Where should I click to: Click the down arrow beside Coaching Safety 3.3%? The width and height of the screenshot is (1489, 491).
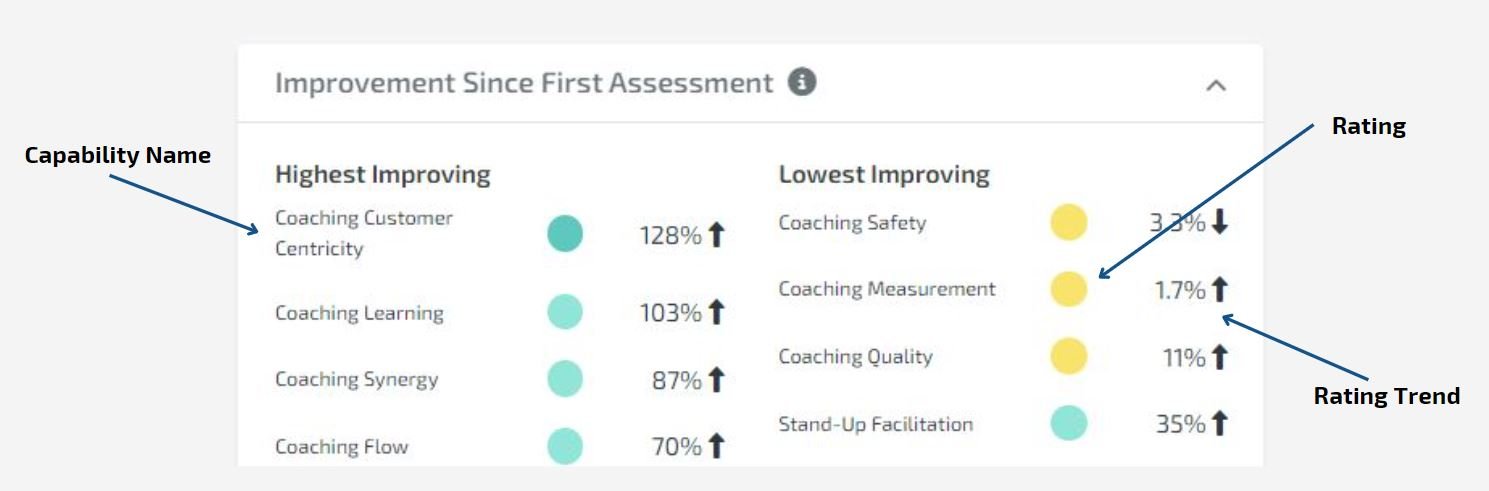tap(1219, 223)
